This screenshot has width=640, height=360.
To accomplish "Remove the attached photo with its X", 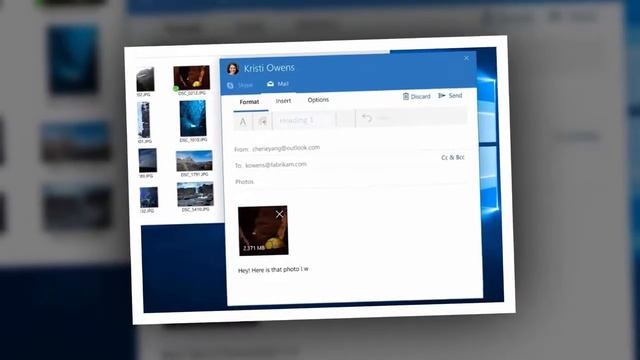I will [279, 214].
